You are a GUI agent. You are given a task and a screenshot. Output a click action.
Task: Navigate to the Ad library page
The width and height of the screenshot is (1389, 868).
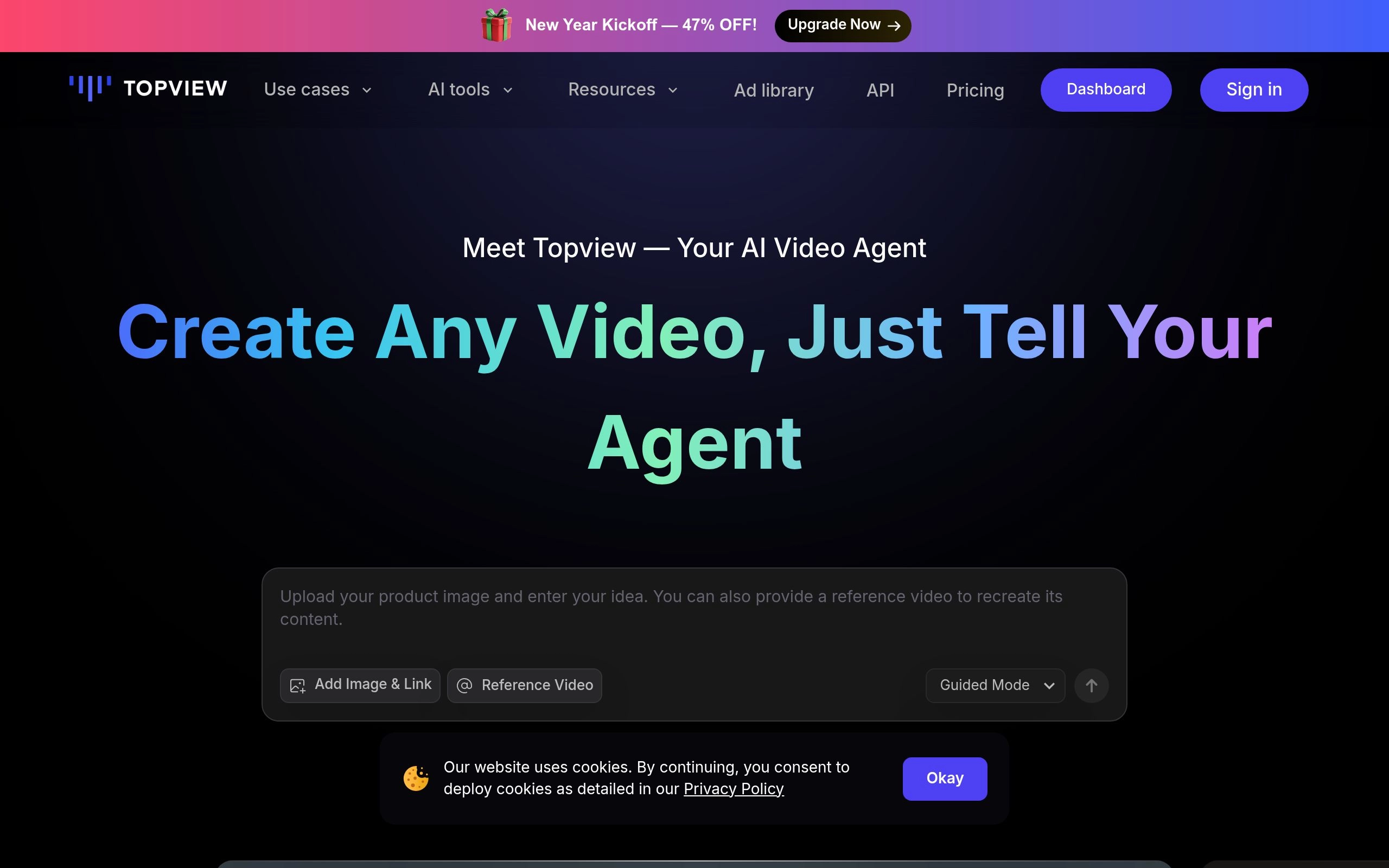point(774,90)
